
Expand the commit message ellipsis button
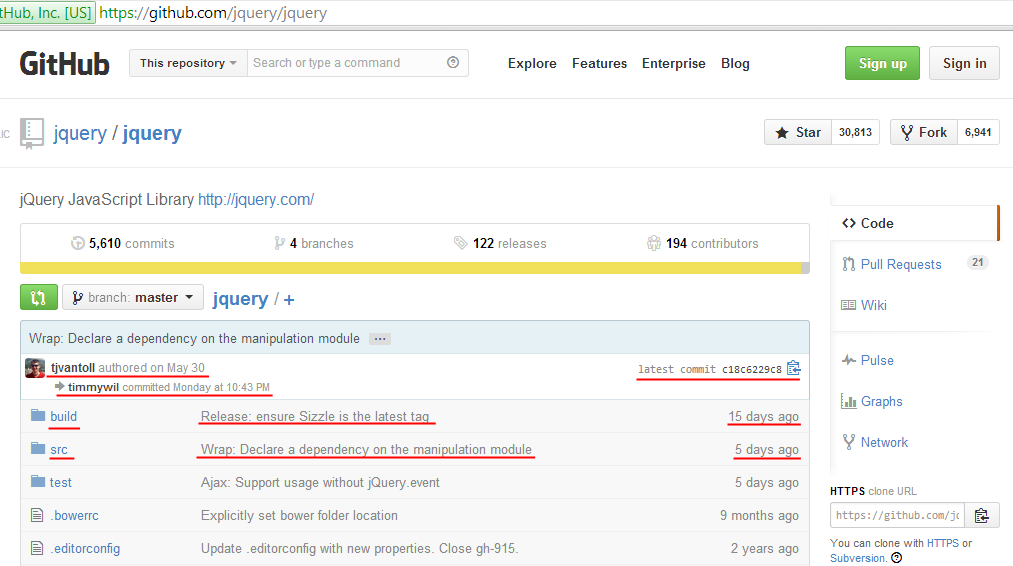(x=380, y=339)
